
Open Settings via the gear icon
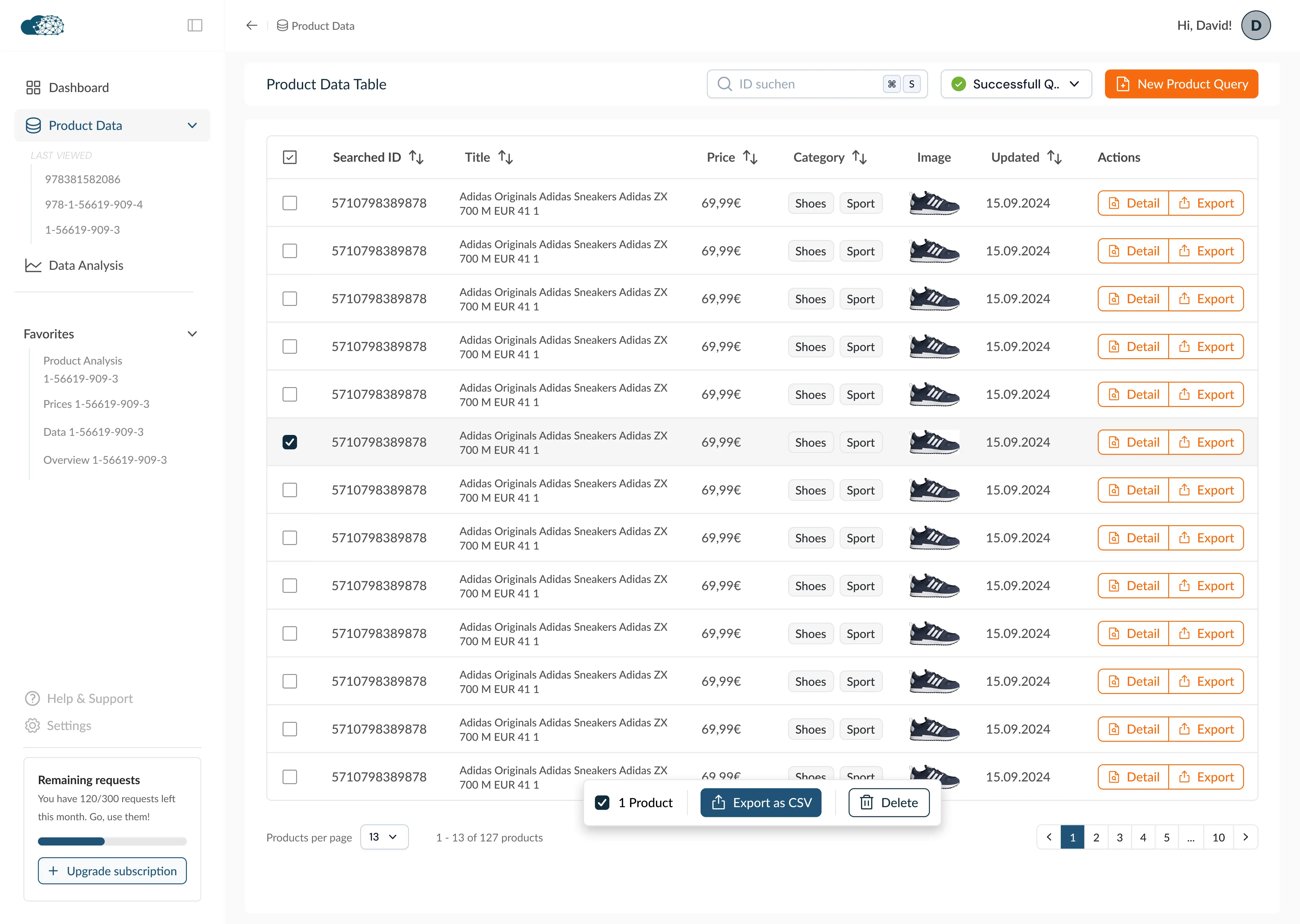[x=32, y=725]
